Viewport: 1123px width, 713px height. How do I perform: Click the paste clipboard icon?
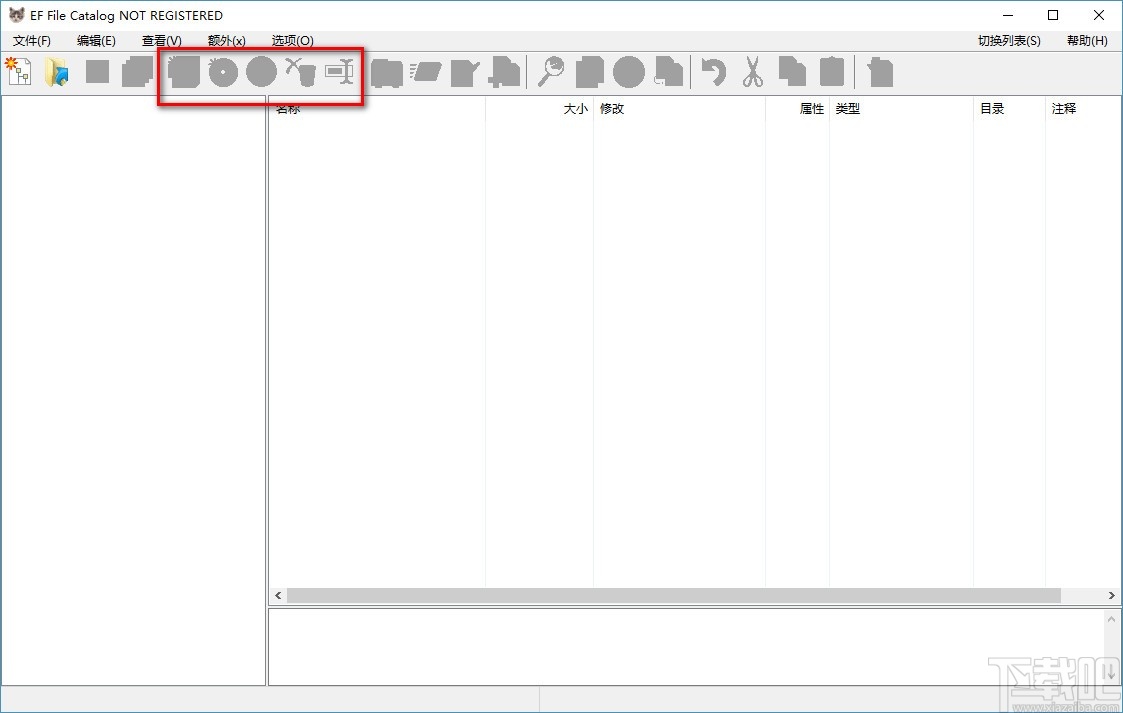click(x=831, y=71)
